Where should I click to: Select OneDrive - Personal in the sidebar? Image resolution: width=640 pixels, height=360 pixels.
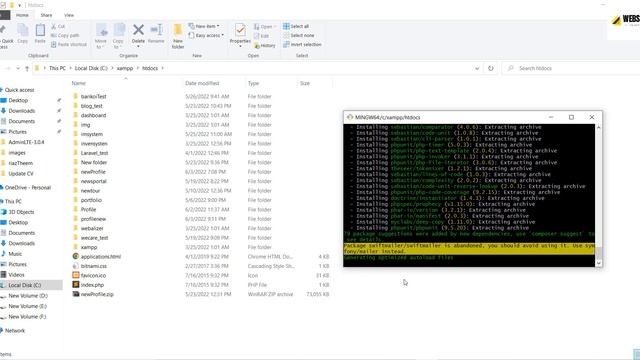[27, 188]
